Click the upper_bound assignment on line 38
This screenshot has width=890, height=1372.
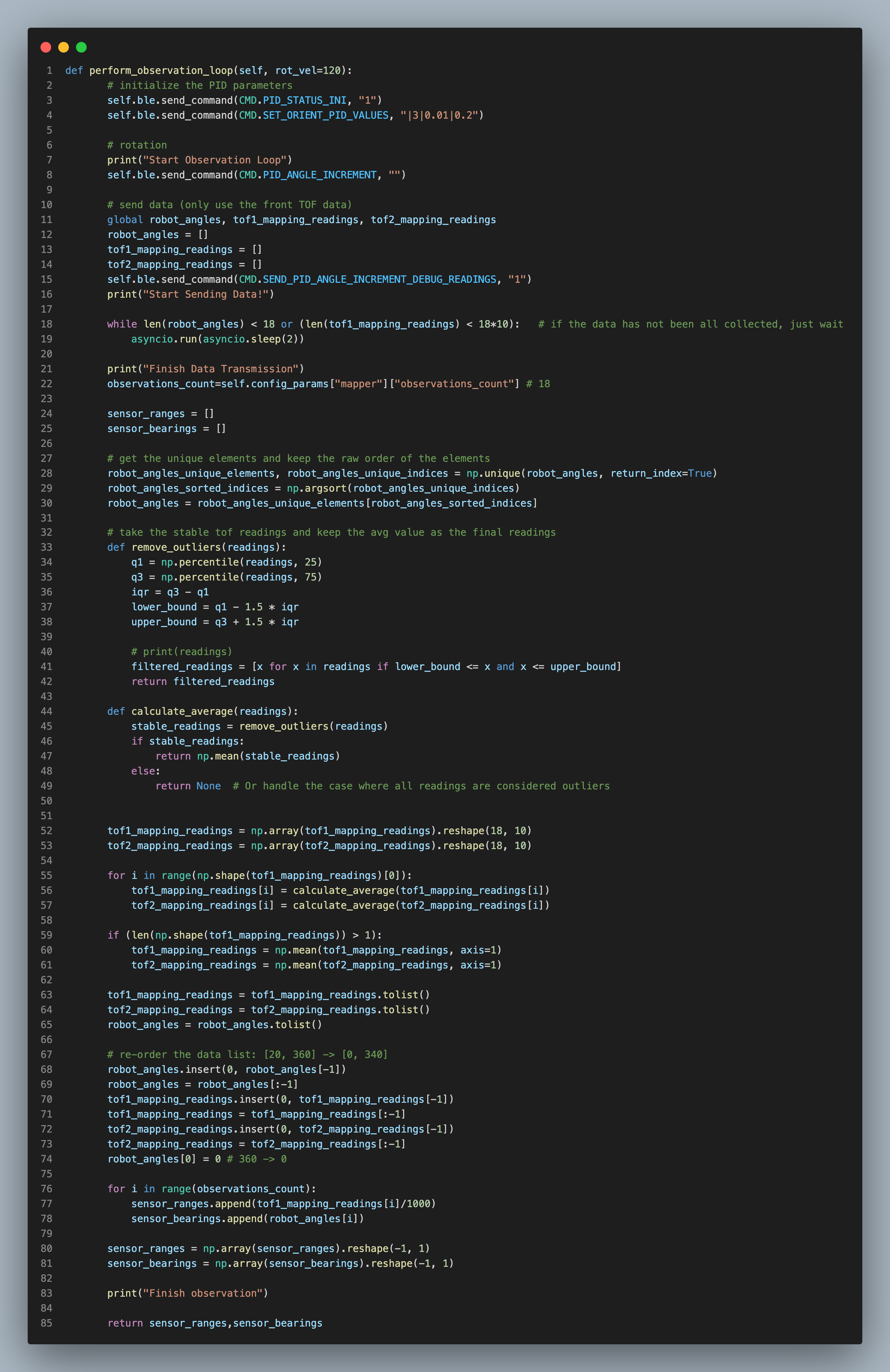(x=215, y=622)
